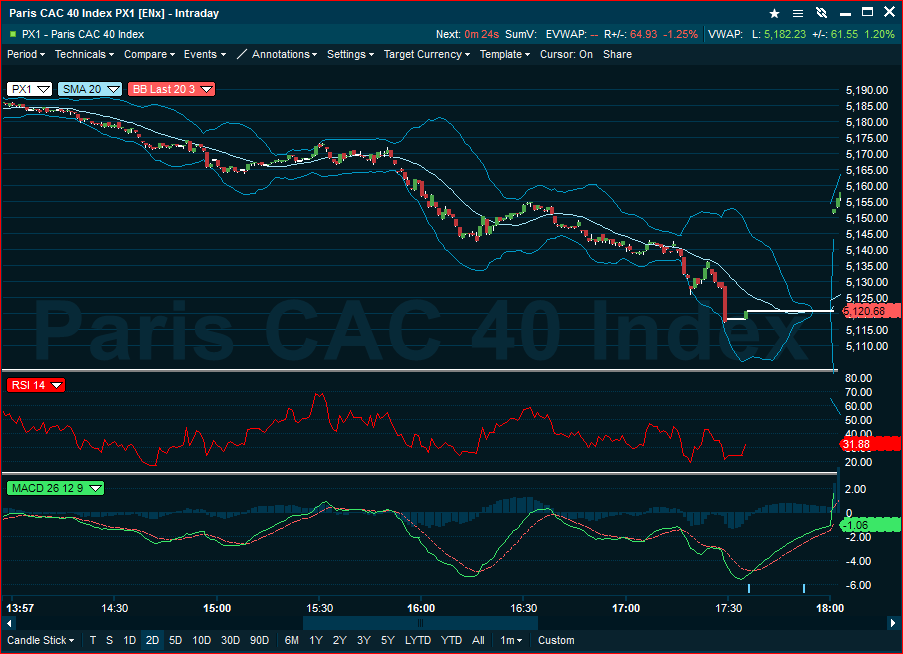Open the hamburger menu icon in title bar
Viewport: 903px width, 654px height.
click(798, 13)
